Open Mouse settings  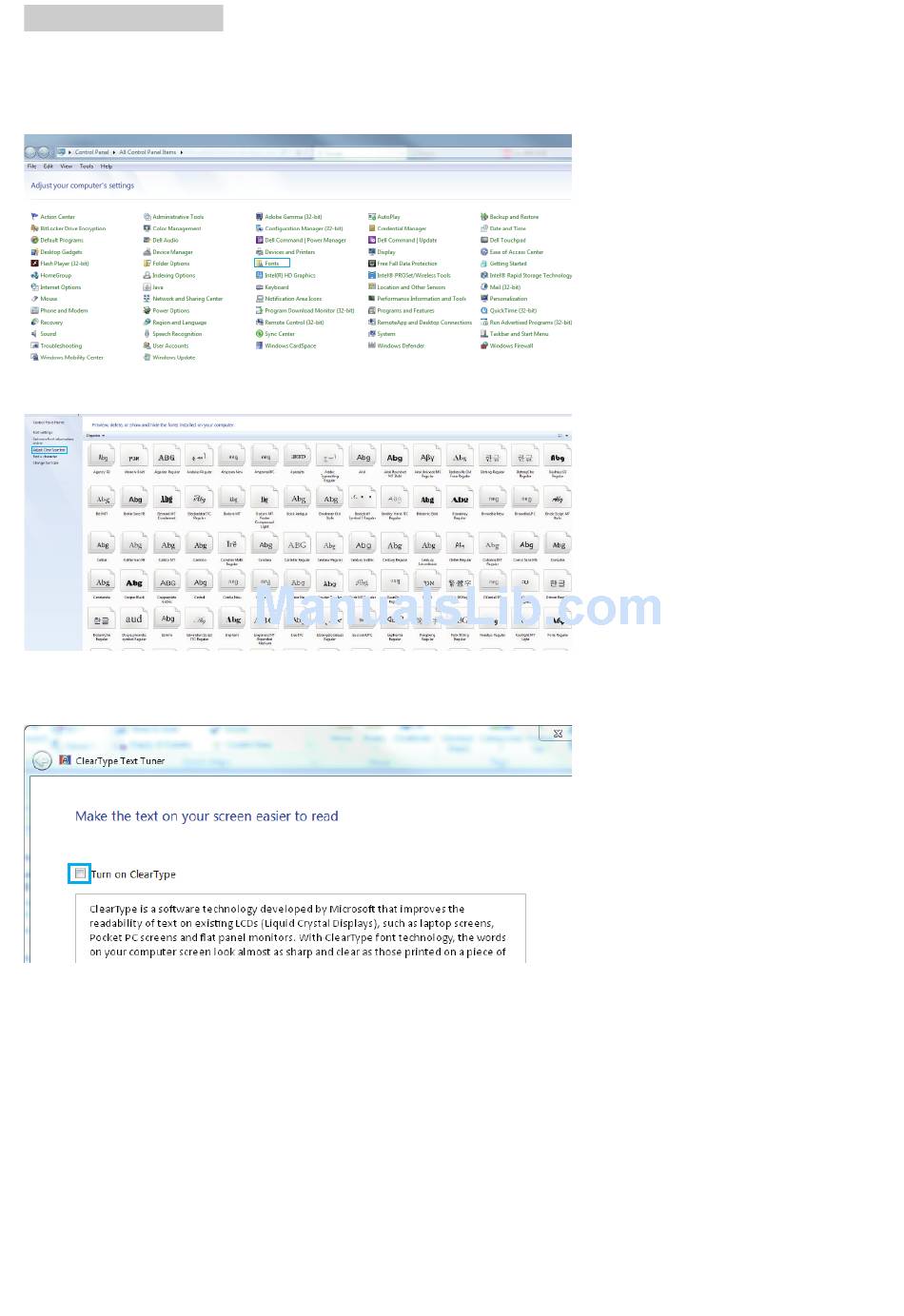click(x=44, y=299)
